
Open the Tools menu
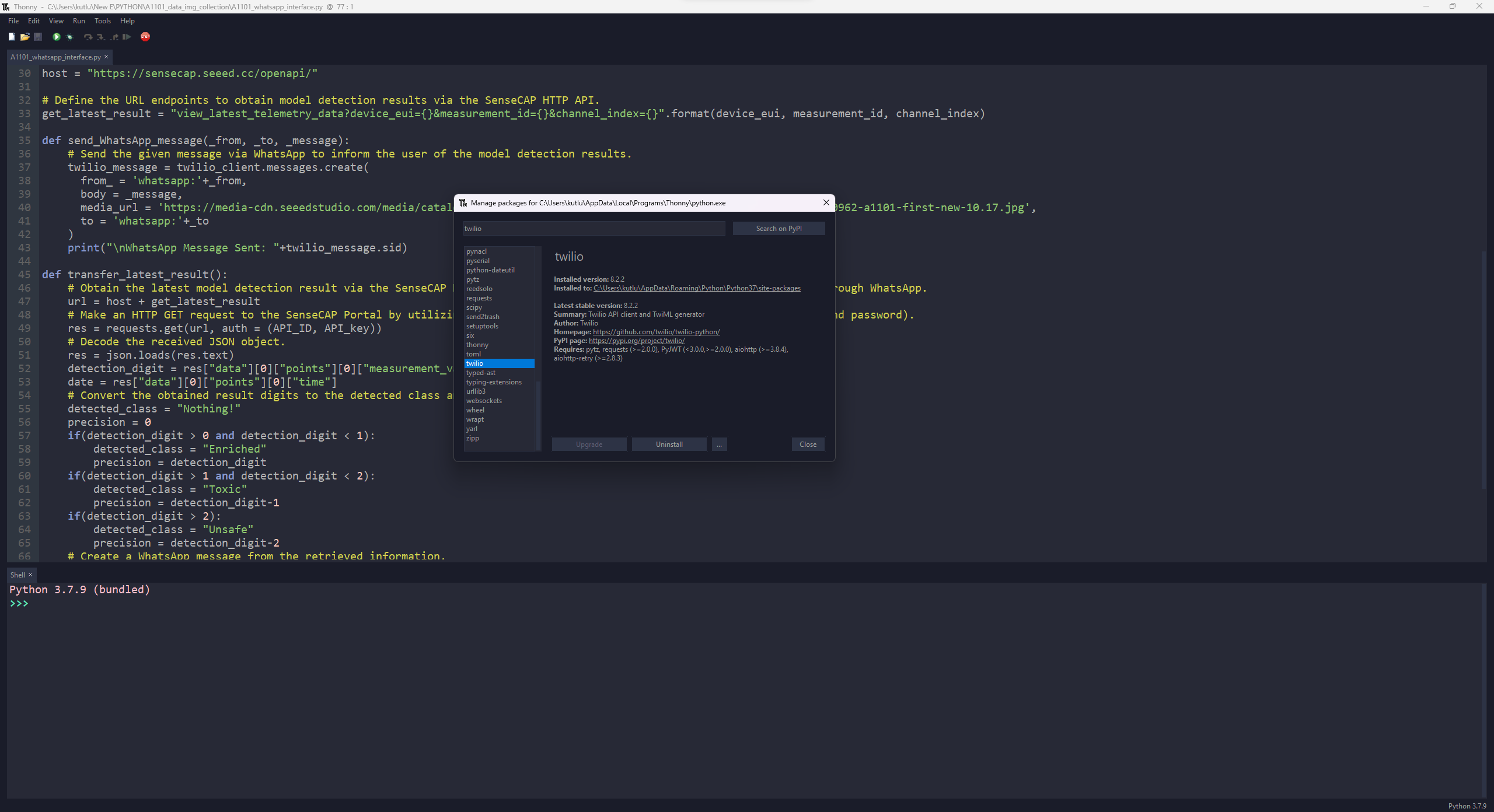(103, 20)
